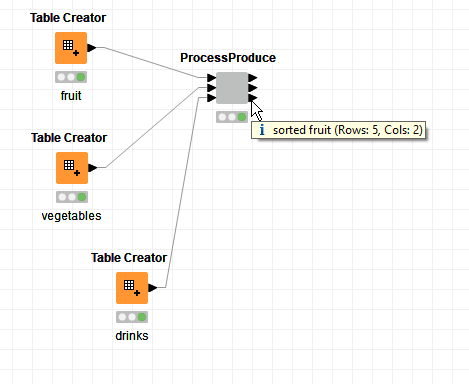Click ProcessProduce's middle input port
Image resolution: width=469 pixels, height=384 pixels.
point(211,88)
